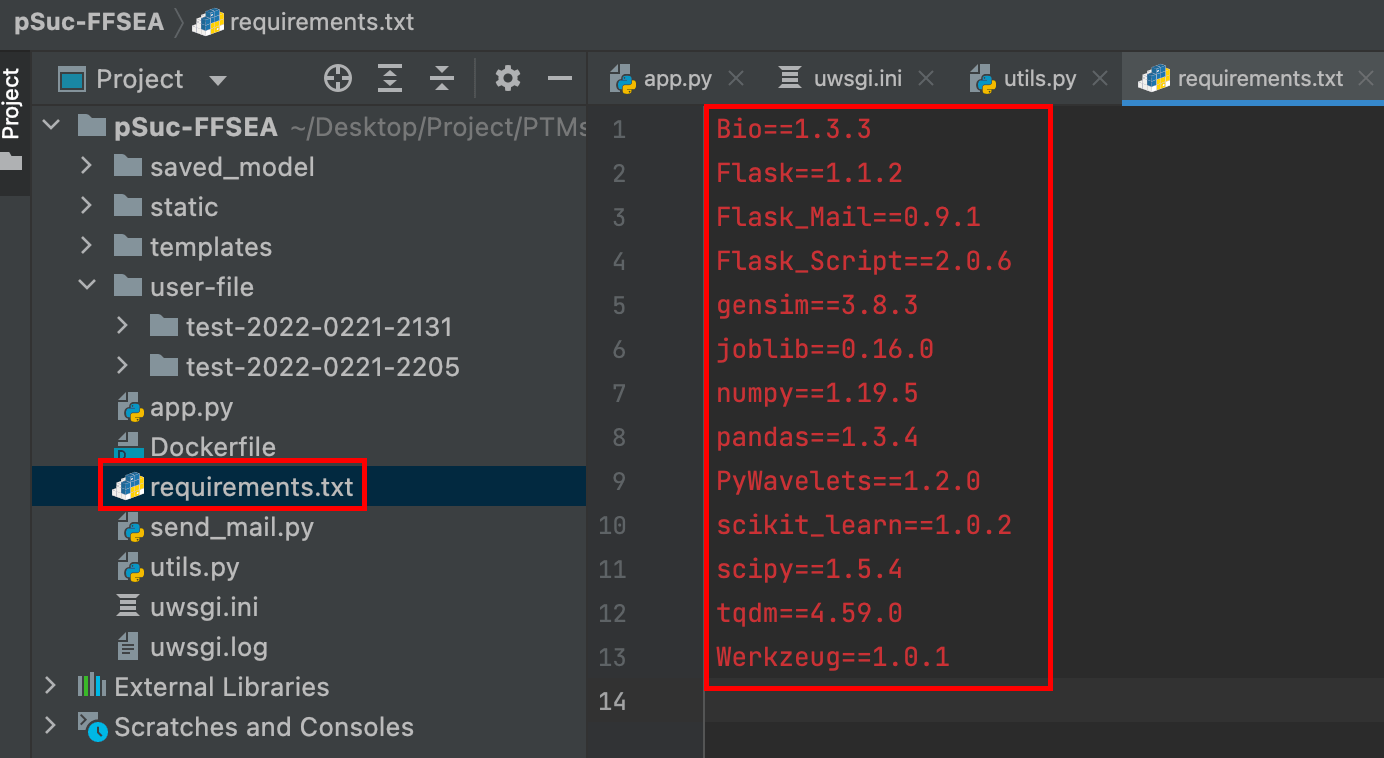
Task: Click the line scipy==1.5.4
Action: 809,569
